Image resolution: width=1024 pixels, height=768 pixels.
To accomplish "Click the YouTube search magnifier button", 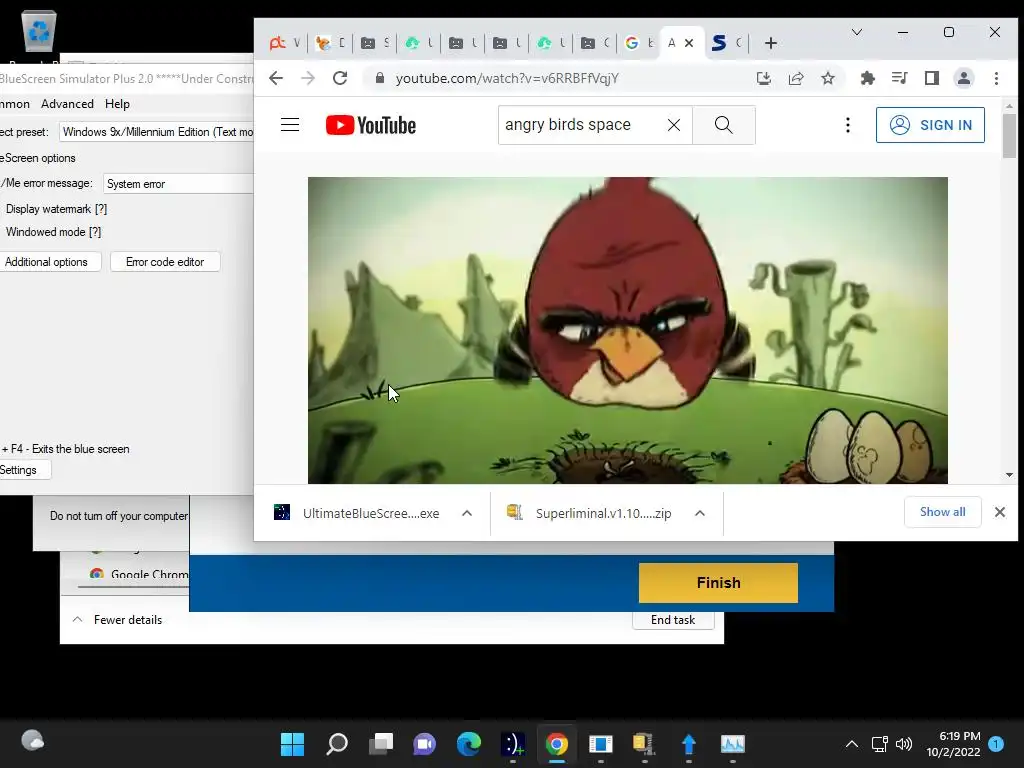I will point(724,125).
